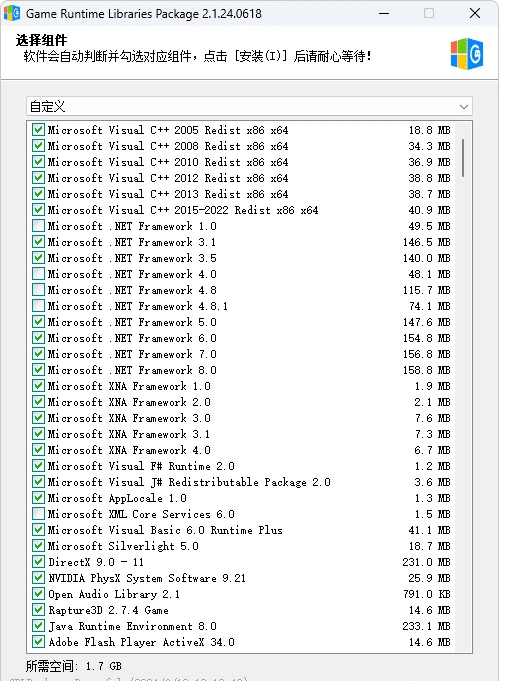Close the installer window
Image resolution: width=508 pixels, height=681 pixels.
point(475,13)
